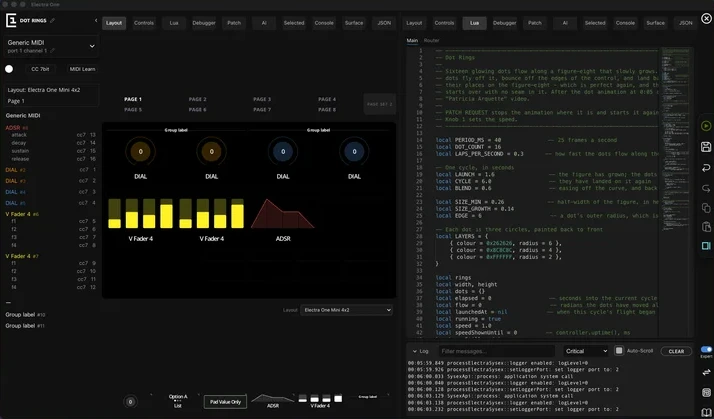Click the PAGE SET 2 button
Image resolution: width=714 pixels, height=419 pixels.
point(379,104)
